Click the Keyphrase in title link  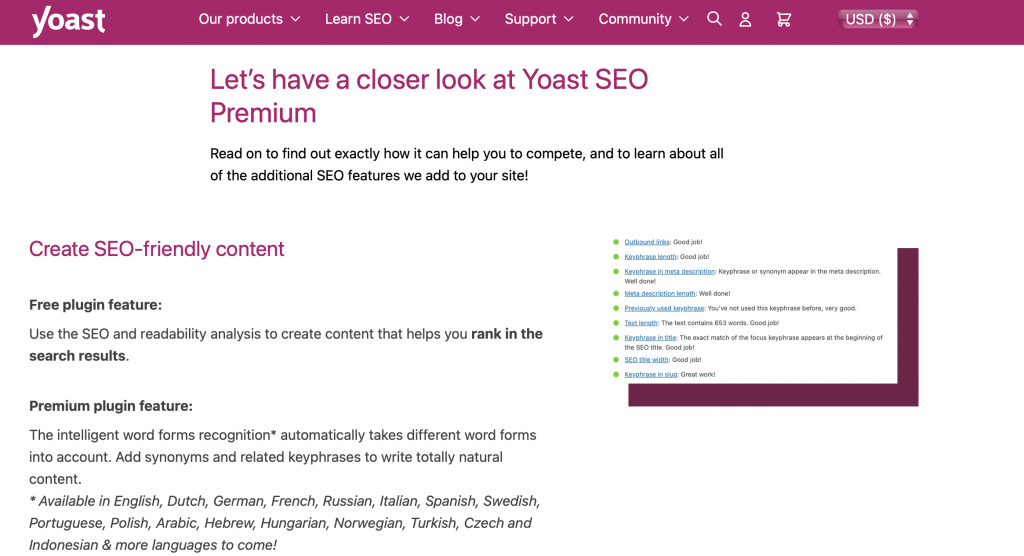[650, 338]
